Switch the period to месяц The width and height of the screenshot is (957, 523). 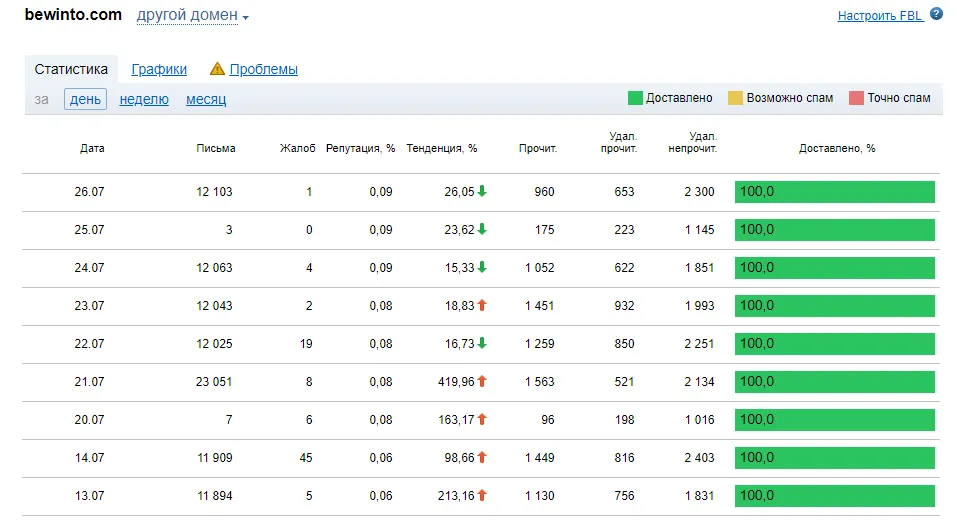tap(206, 99)
